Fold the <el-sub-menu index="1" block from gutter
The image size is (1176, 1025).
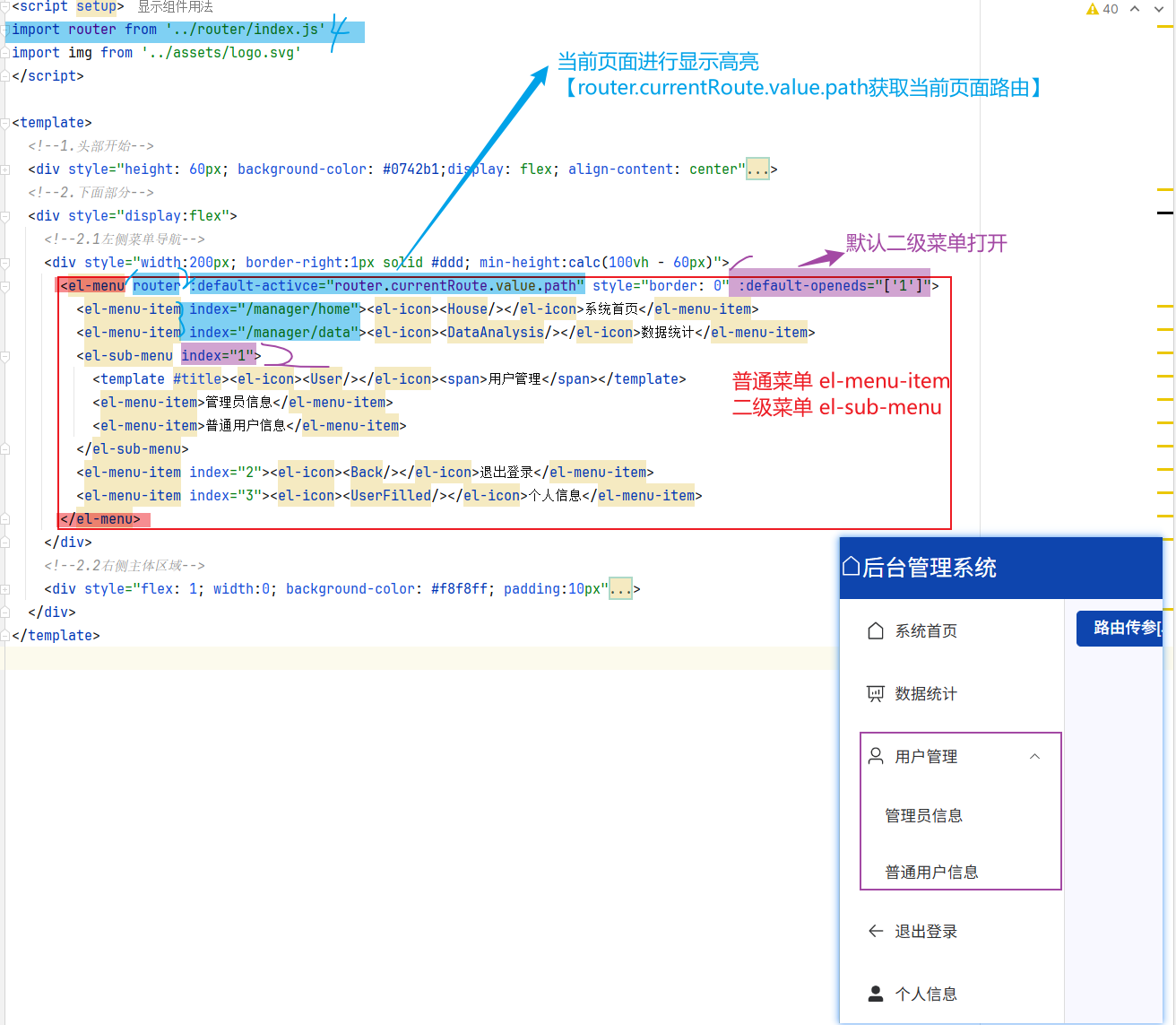5,356
